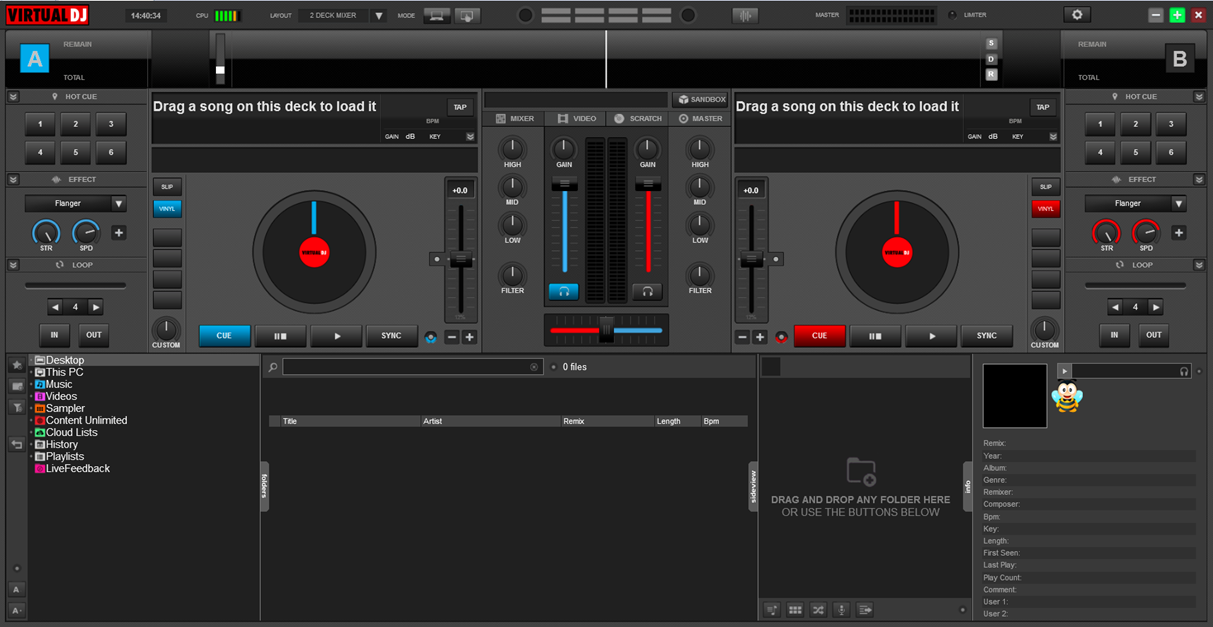This screenshot has width=1213, height=627.
Task: Add an effect slot with deck B plus button
Action: 1179,233
